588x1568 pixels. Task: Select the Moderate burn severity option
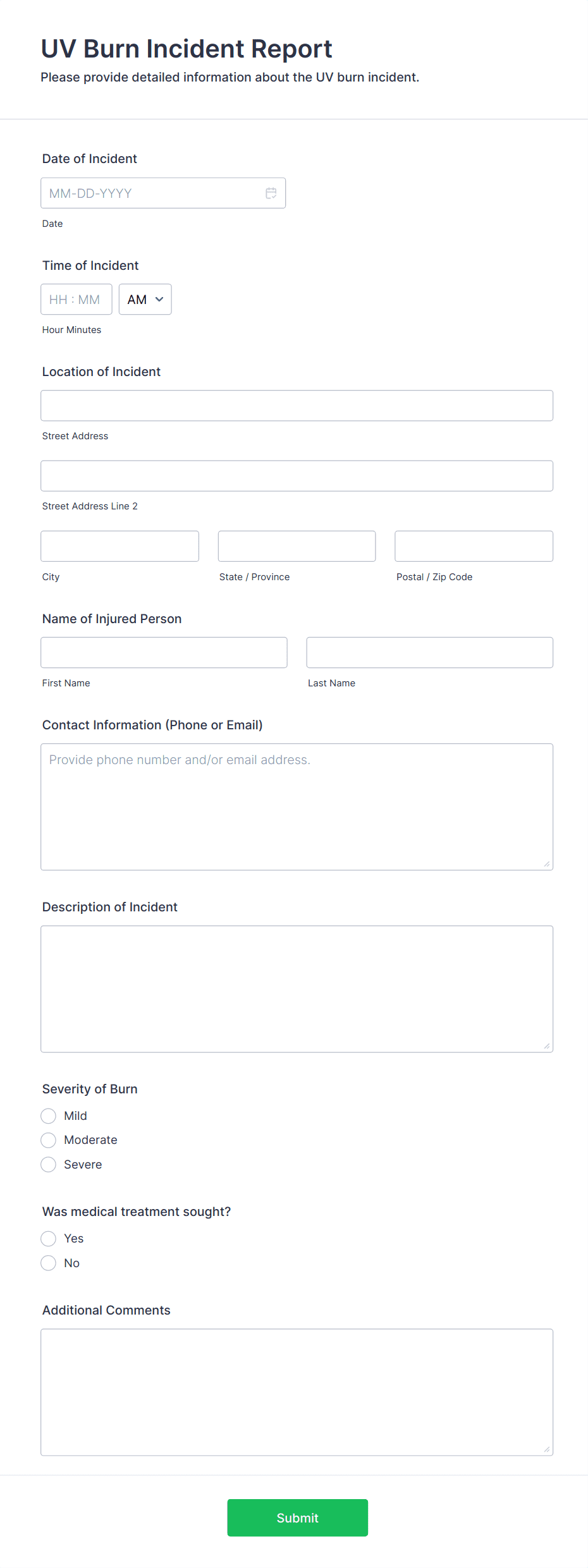tap(48, 1140)
